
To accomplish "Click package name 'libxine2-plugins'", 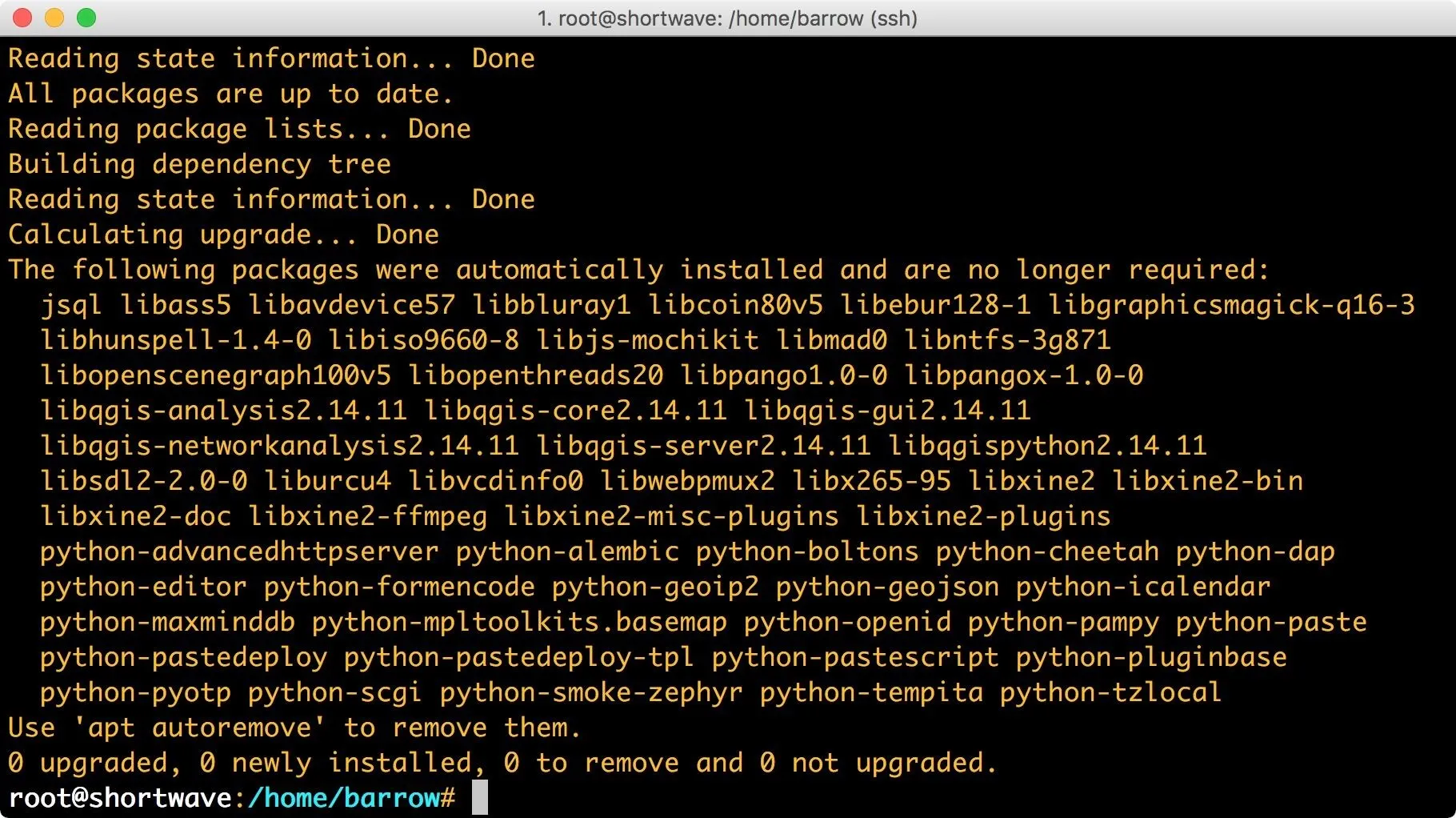I will (x=984, y=516).
